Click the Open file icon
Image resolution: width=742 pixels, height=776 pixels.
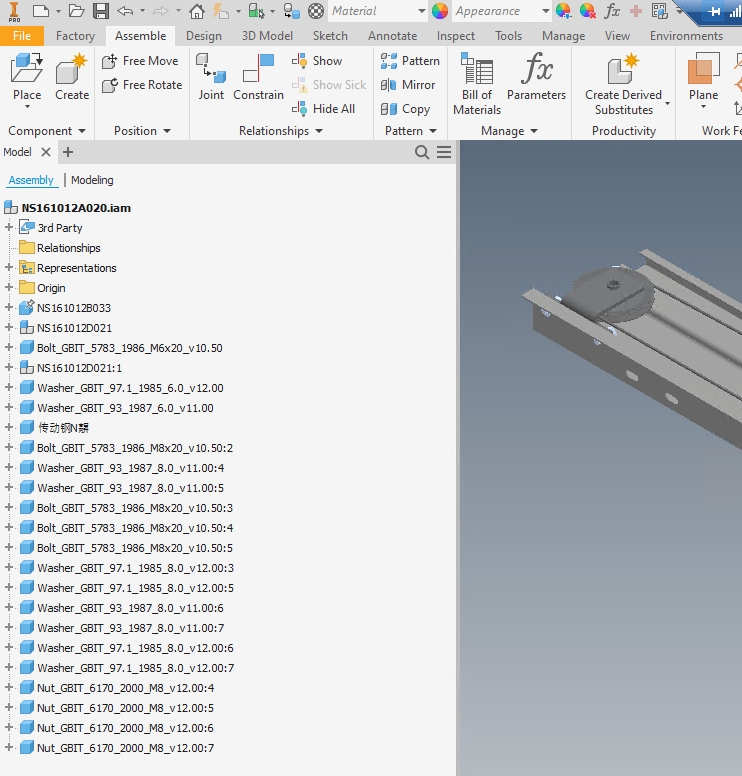[x=76, y=11]
